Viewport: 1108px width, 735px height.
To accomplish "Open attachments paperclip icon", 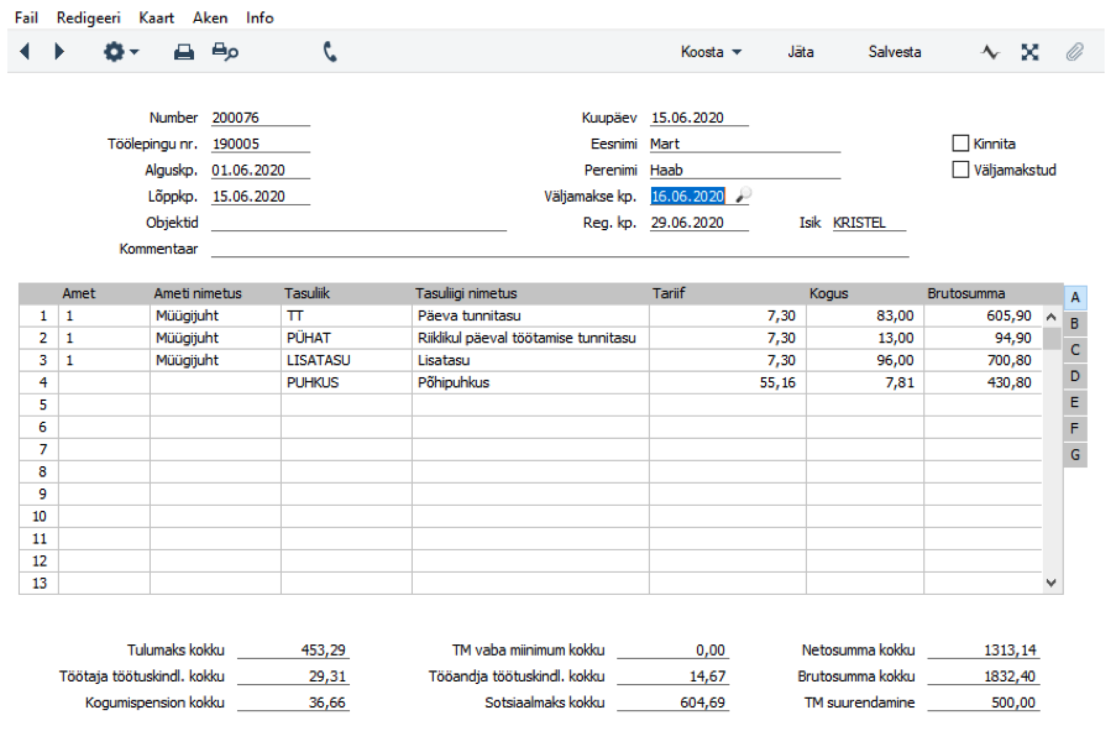I will pos(1074,52).
